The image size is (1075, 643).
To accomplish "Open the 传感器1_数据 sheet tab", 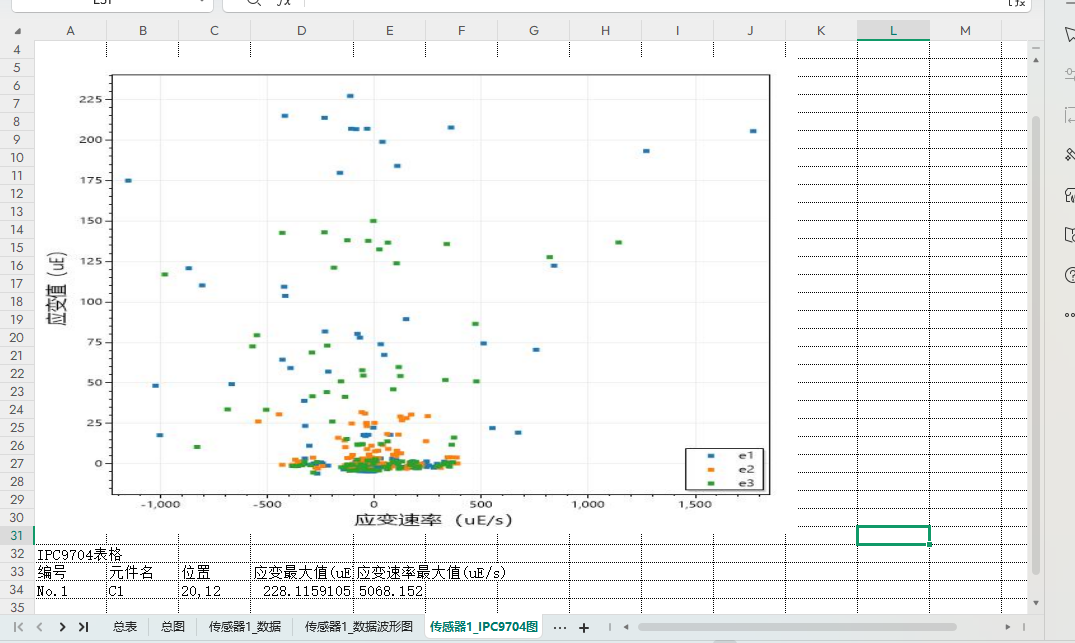I will coord(244,627).
